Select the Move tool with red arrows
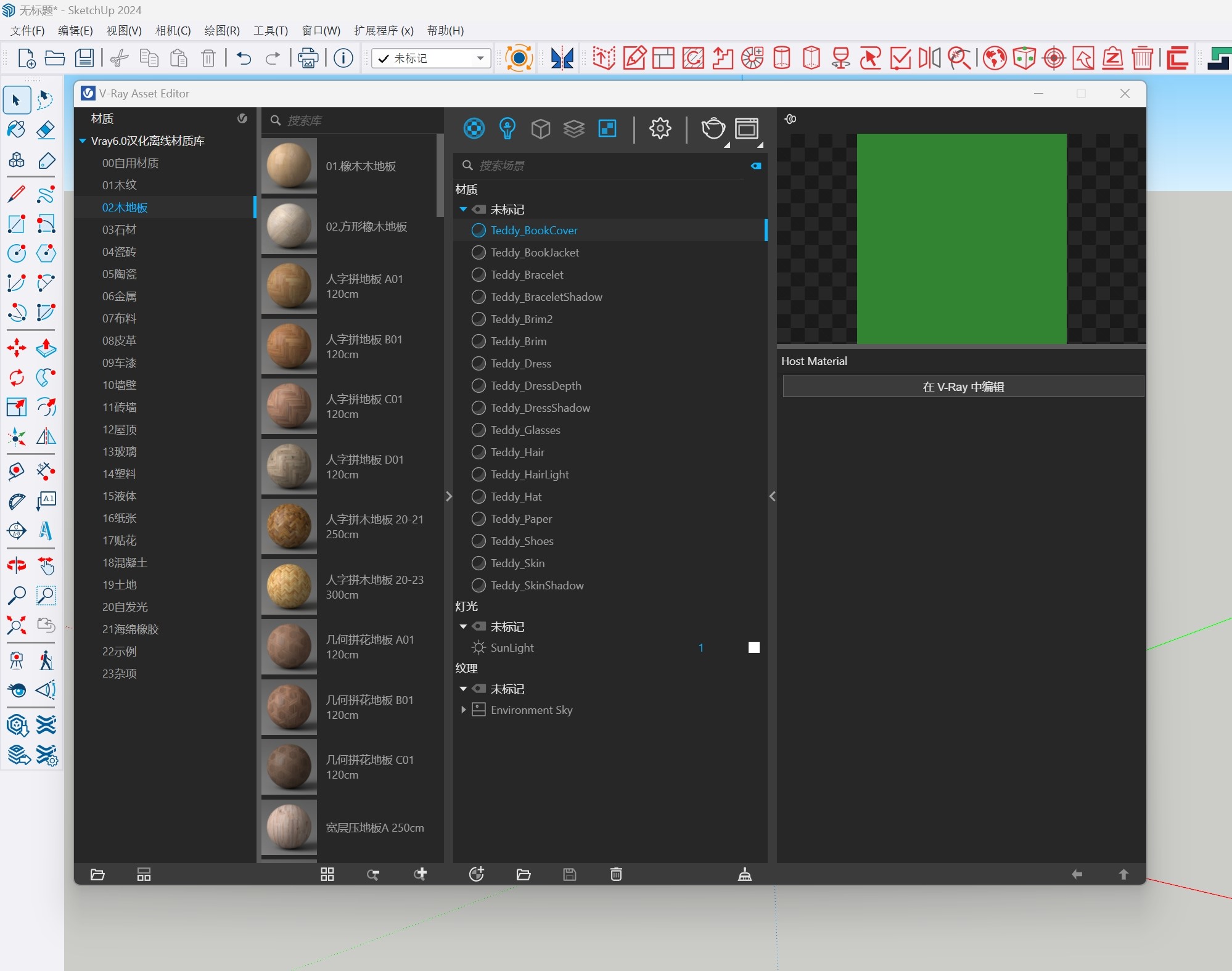1232x971 pixels. click(17, 348)
